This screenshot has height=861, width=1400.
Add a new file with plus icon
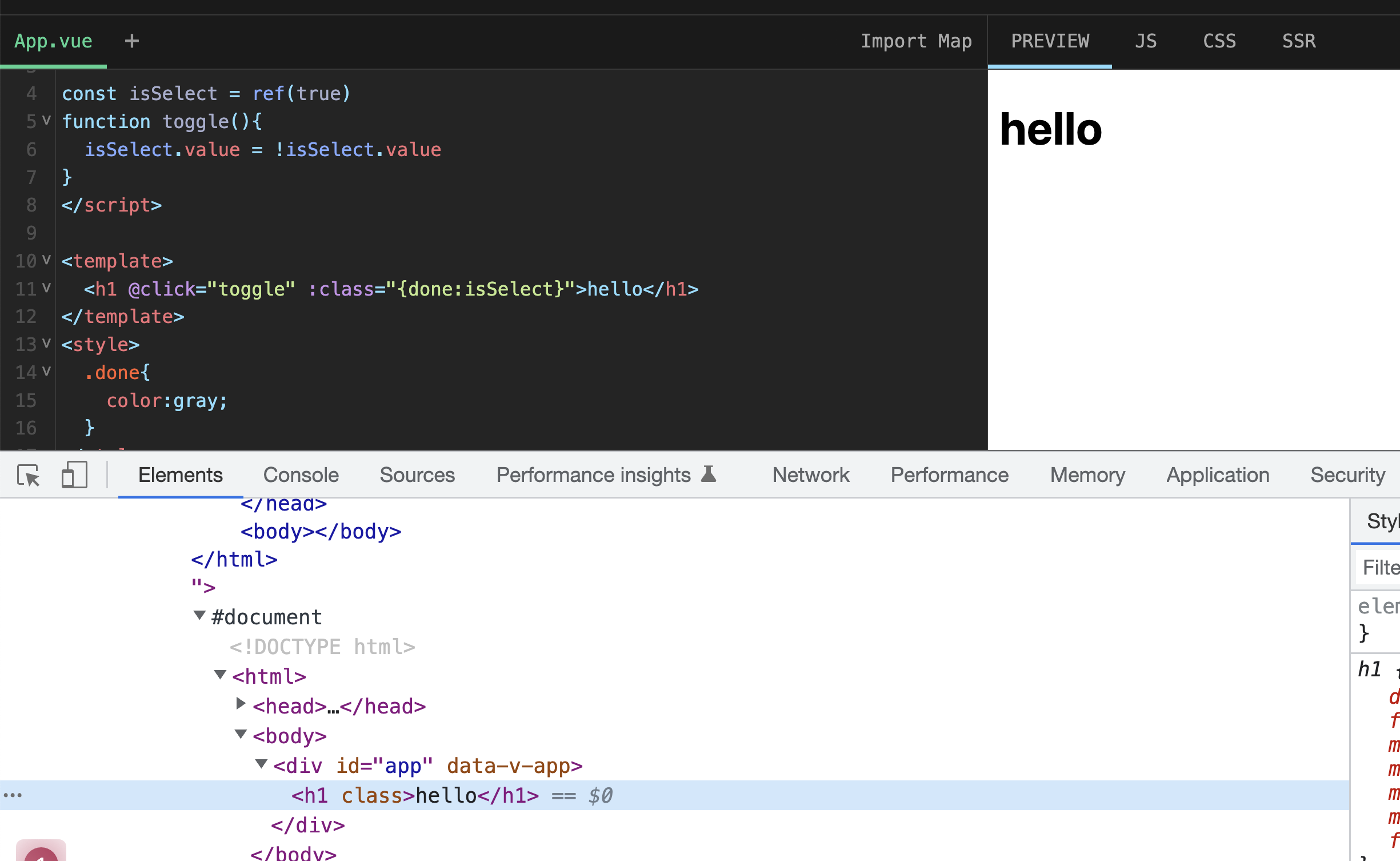[x=132, y=41]
